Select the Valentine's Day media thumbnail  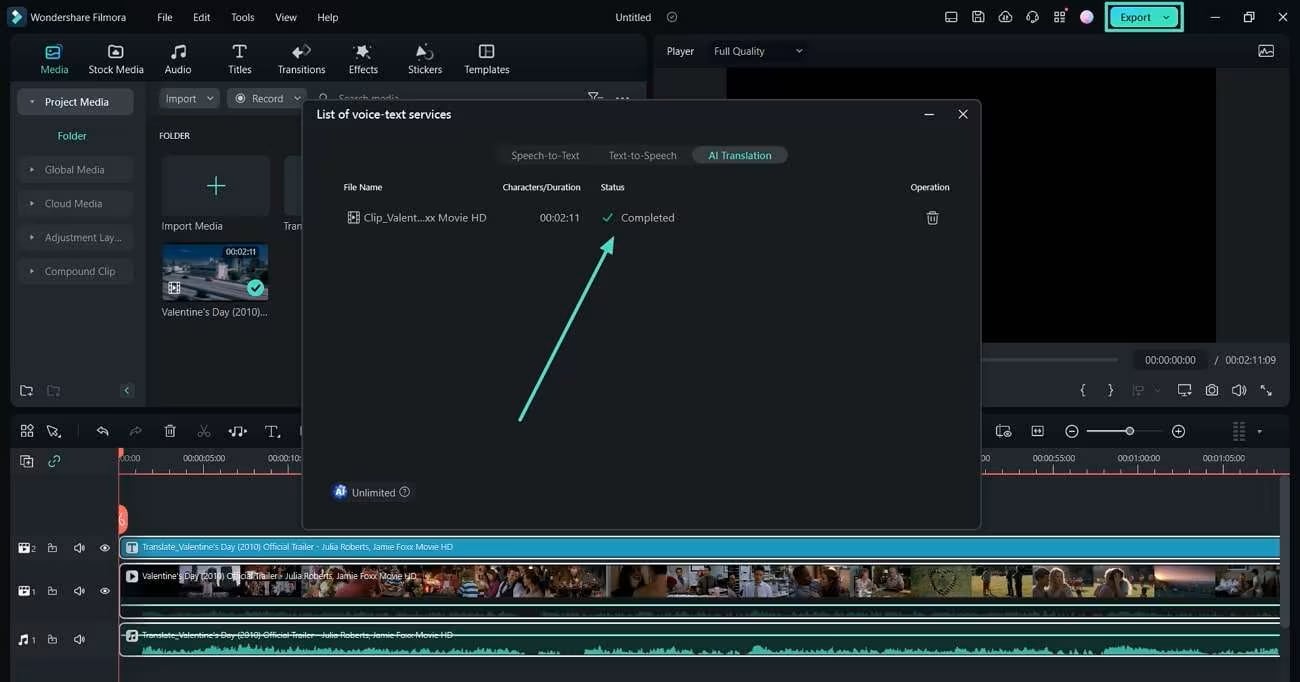215,272
